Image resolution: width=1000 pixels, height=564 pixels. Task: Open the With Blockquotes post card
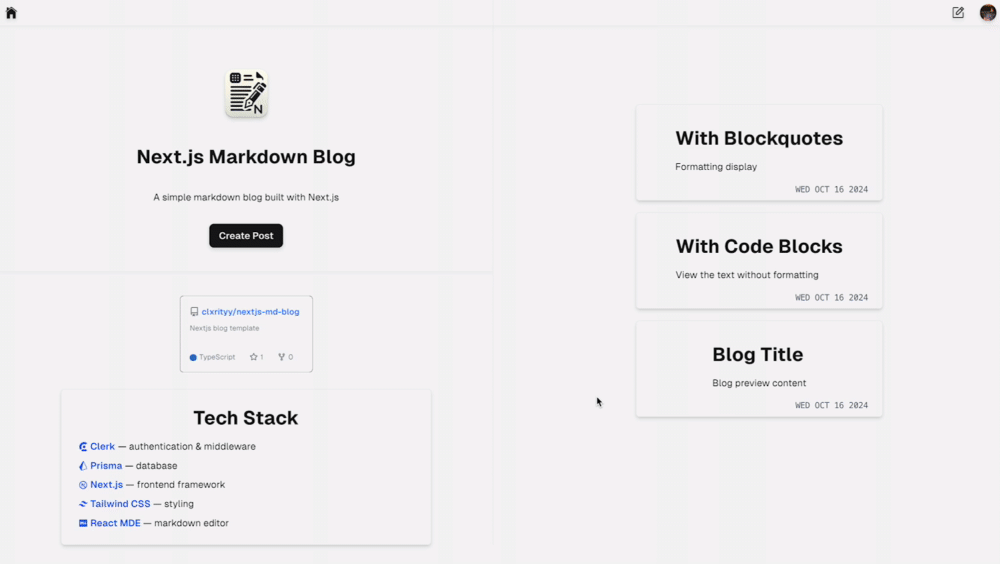pos(759,153)
